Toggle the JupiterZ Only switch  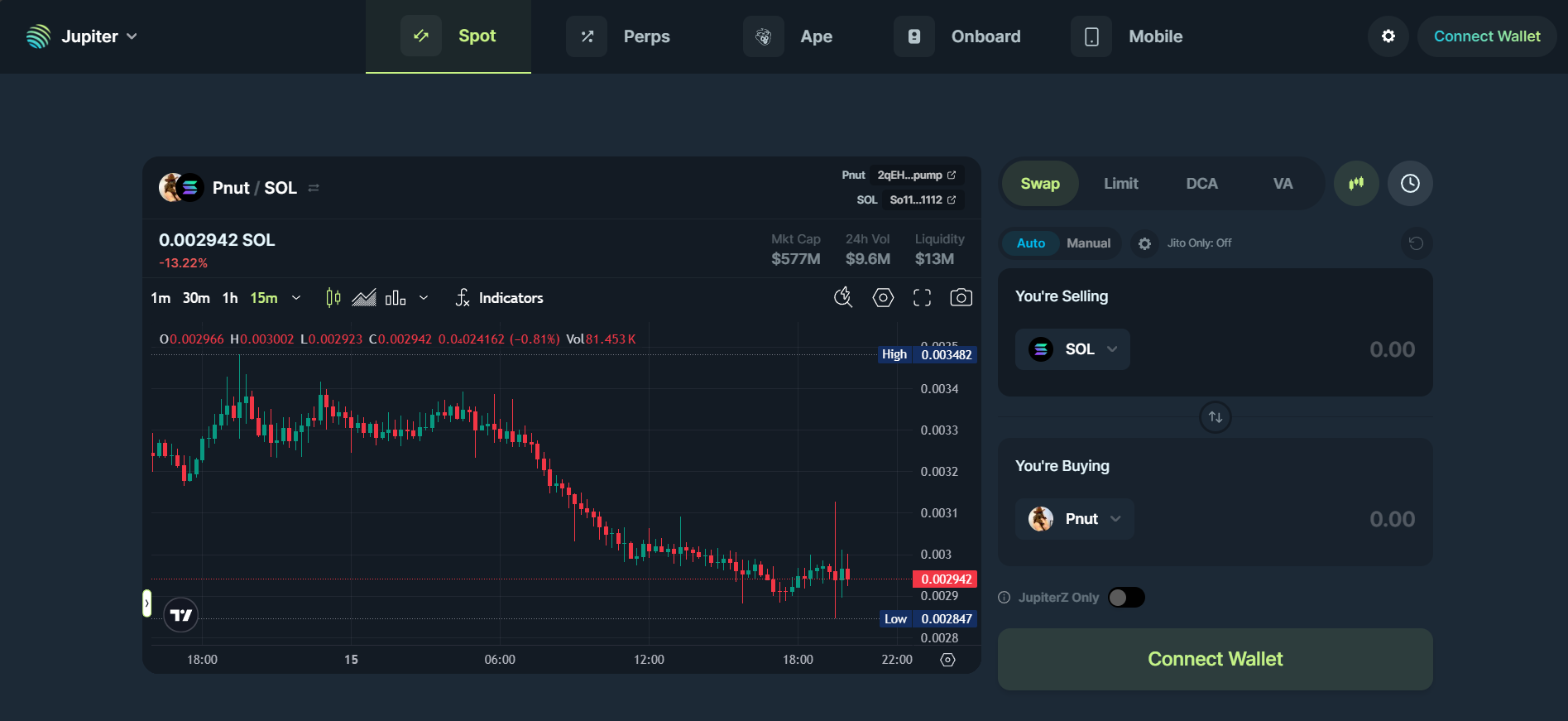1126,598
